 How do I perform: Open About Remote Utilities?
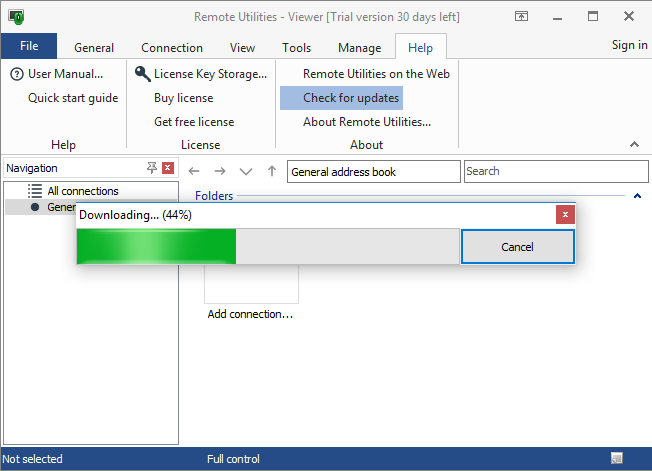pos(367,122)
